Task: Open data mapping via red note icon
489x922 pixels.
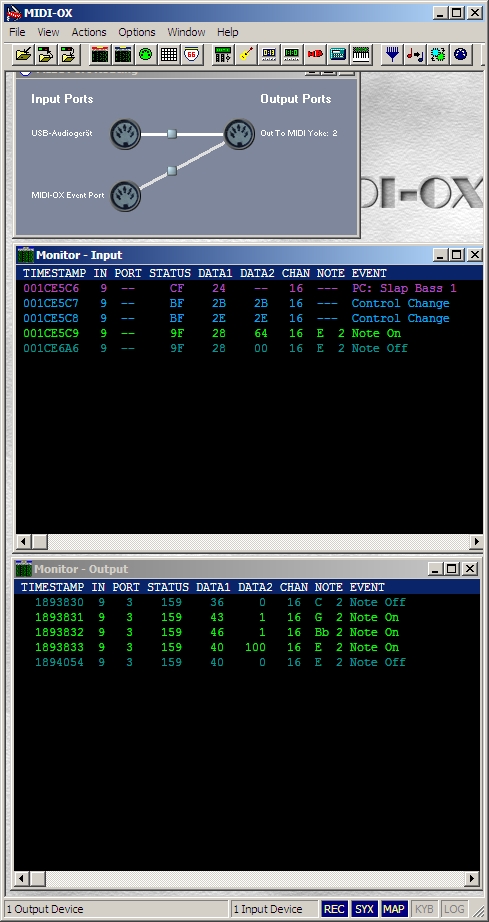Action: (415, 55)
